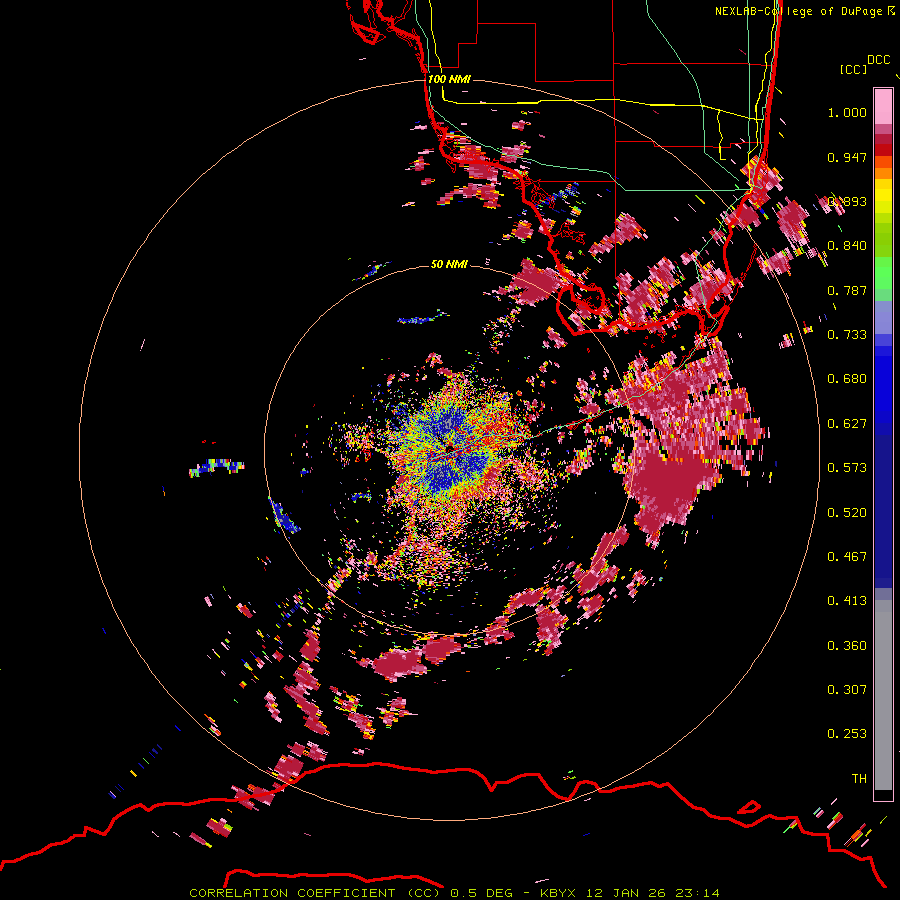Click the 0.573 legend value
This screenshot has height=900, width=900.
click(847, 468)
